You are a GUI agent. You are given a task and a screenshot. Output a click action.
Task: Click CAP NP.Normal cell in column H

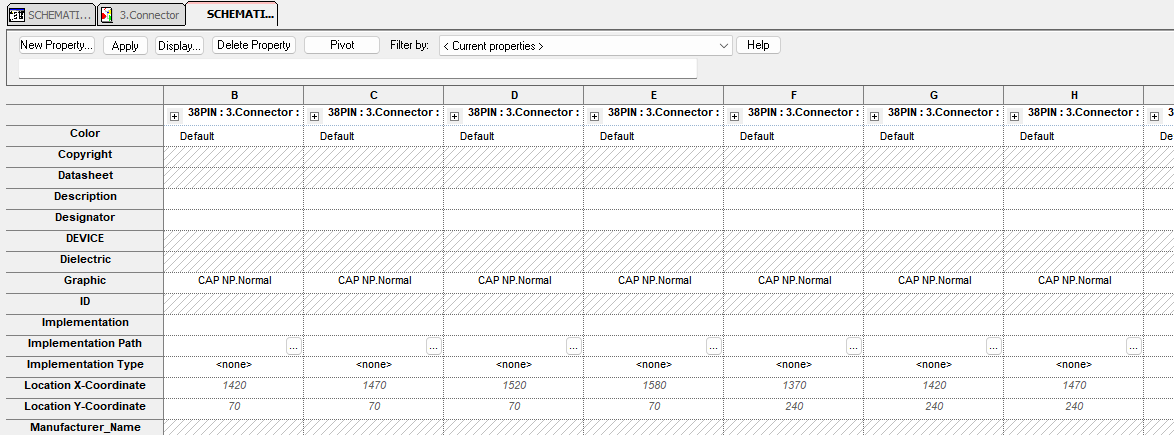[x=1074, y=281]
